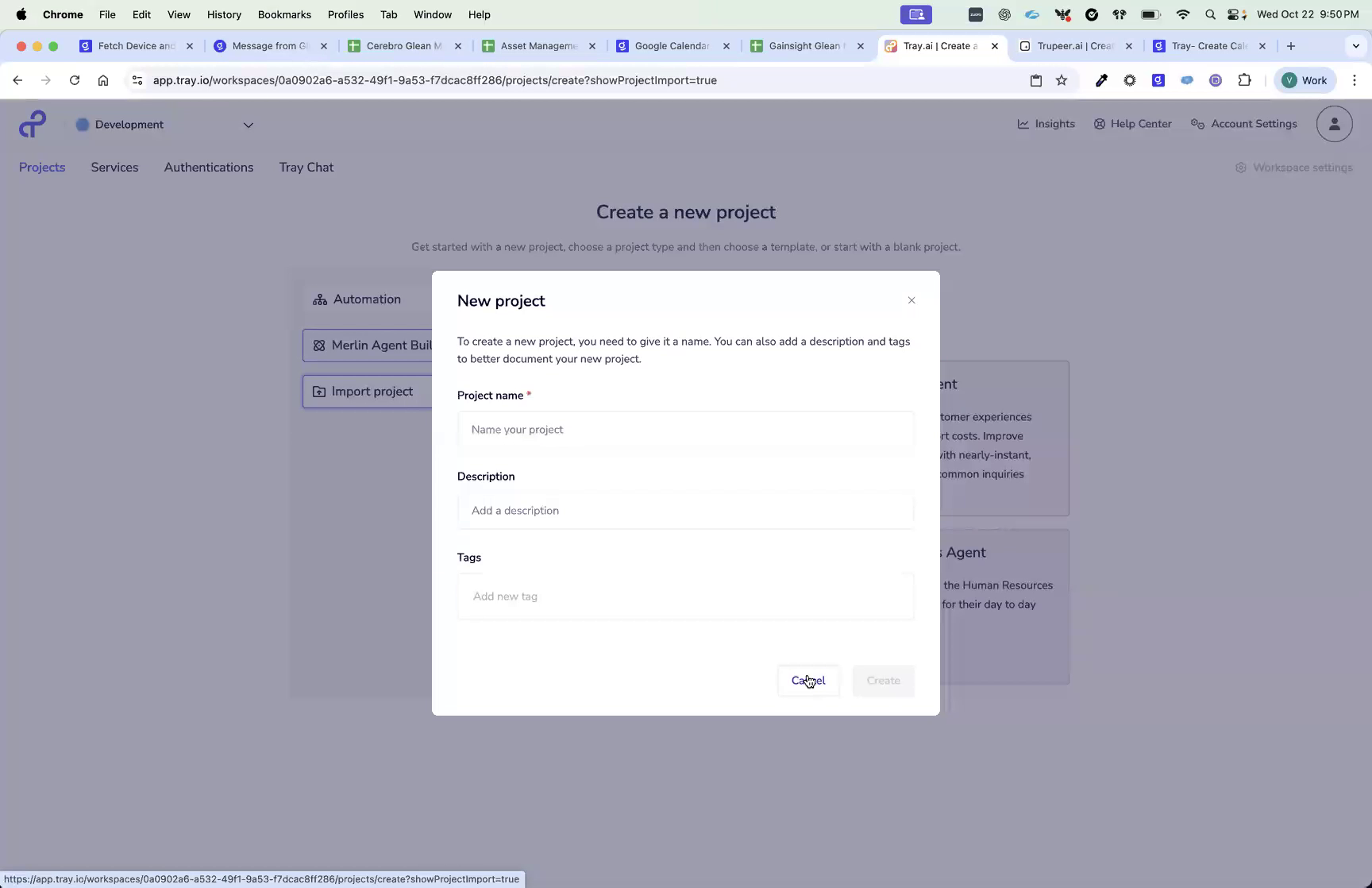The height and width of the screenshot is (888, 1372).
Task: Open the browser extensions puzzle icon
Action: 1244,80
